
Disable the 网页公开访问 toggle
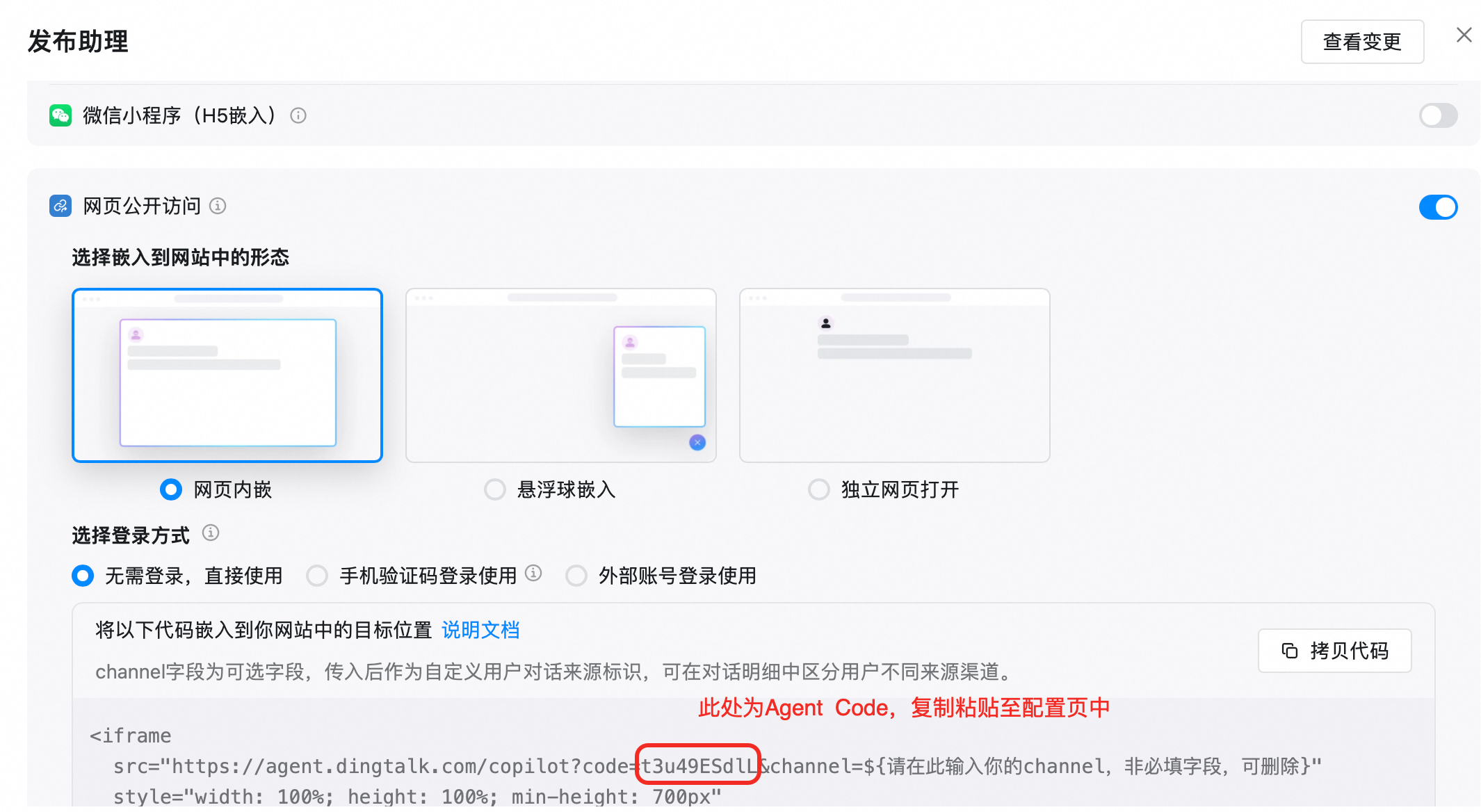tap(1438, 207)
